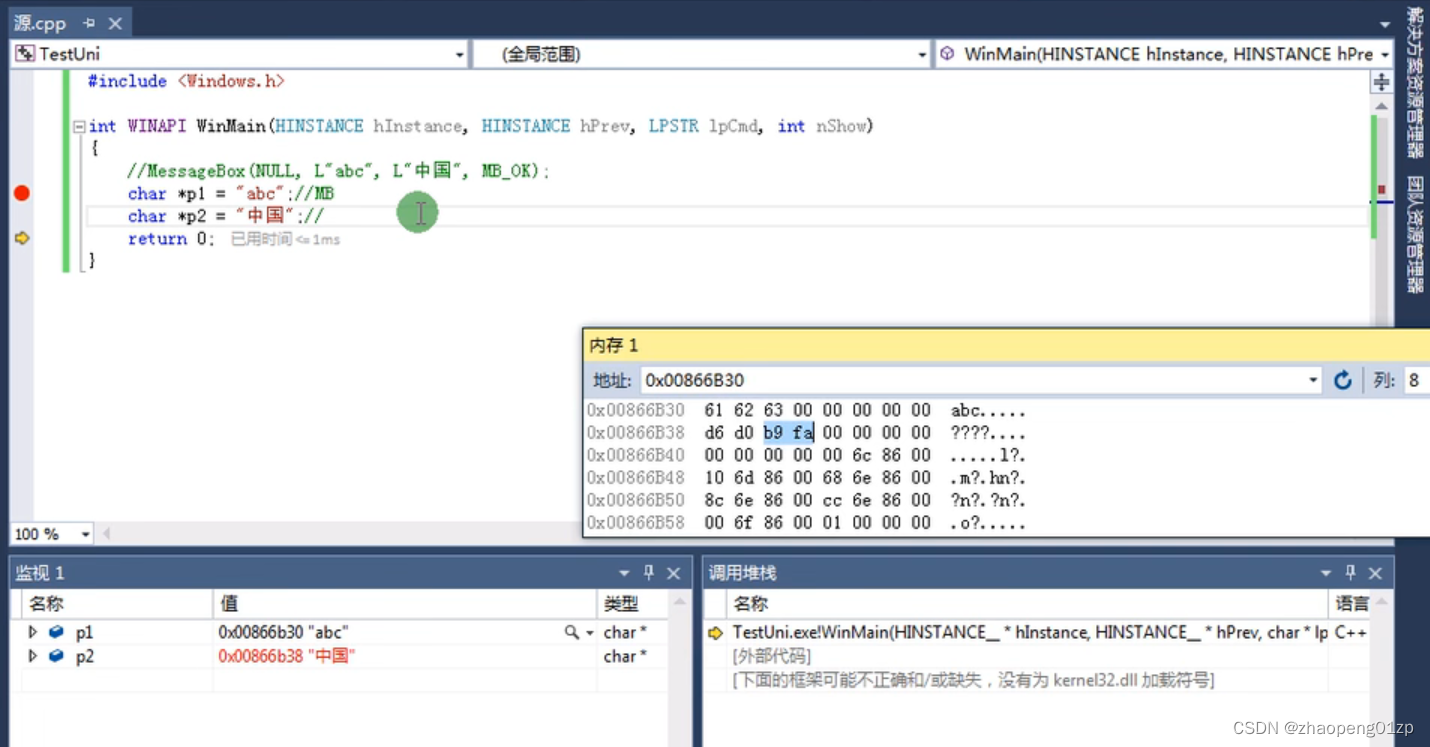Screen dimensions: 1430x747
Task: Open the p1 text visualizer magnifier
Action: pos(571,632)
